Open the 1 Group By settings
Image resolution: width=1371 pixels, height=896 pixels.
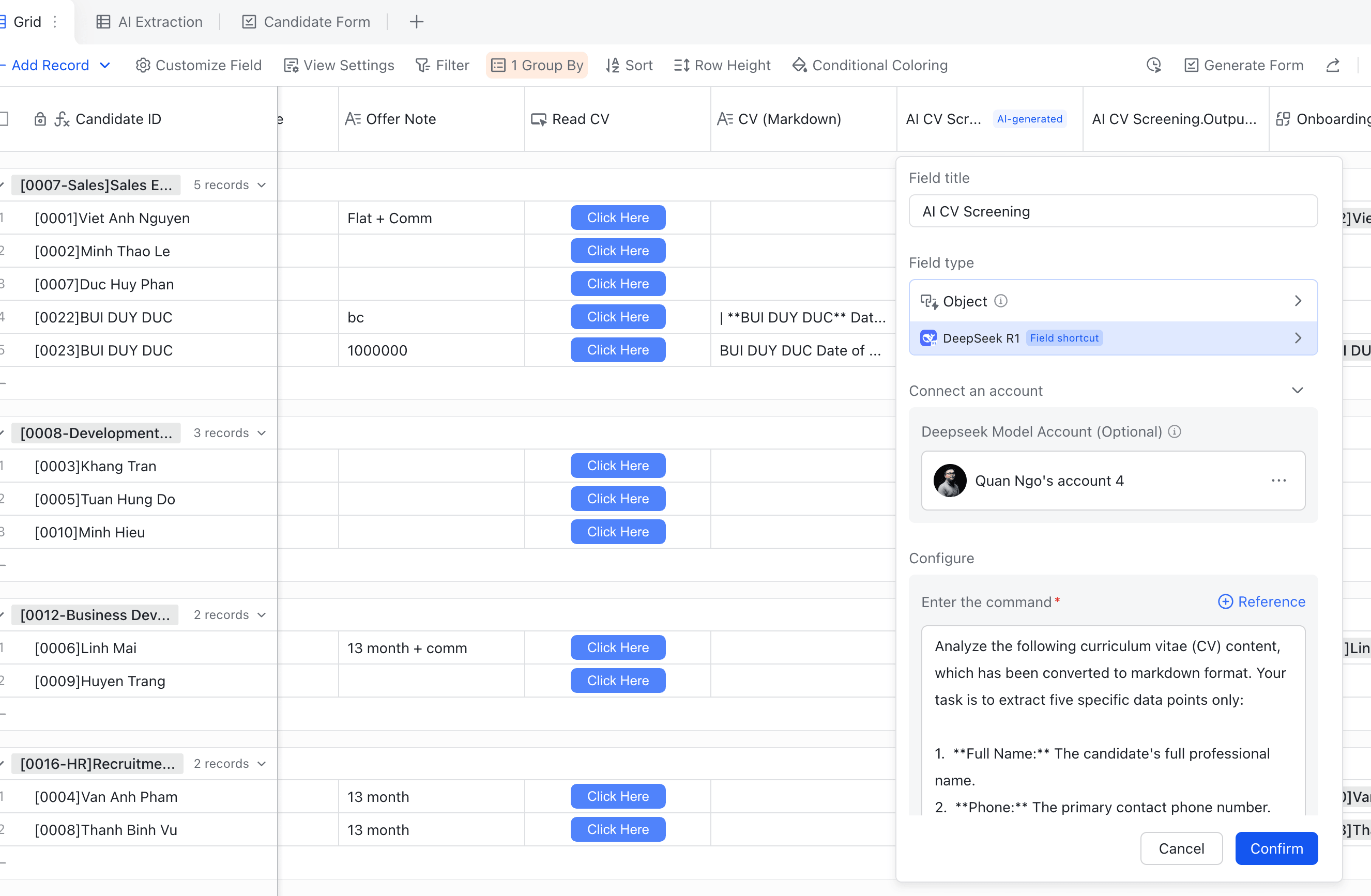[x=536, y=65]
